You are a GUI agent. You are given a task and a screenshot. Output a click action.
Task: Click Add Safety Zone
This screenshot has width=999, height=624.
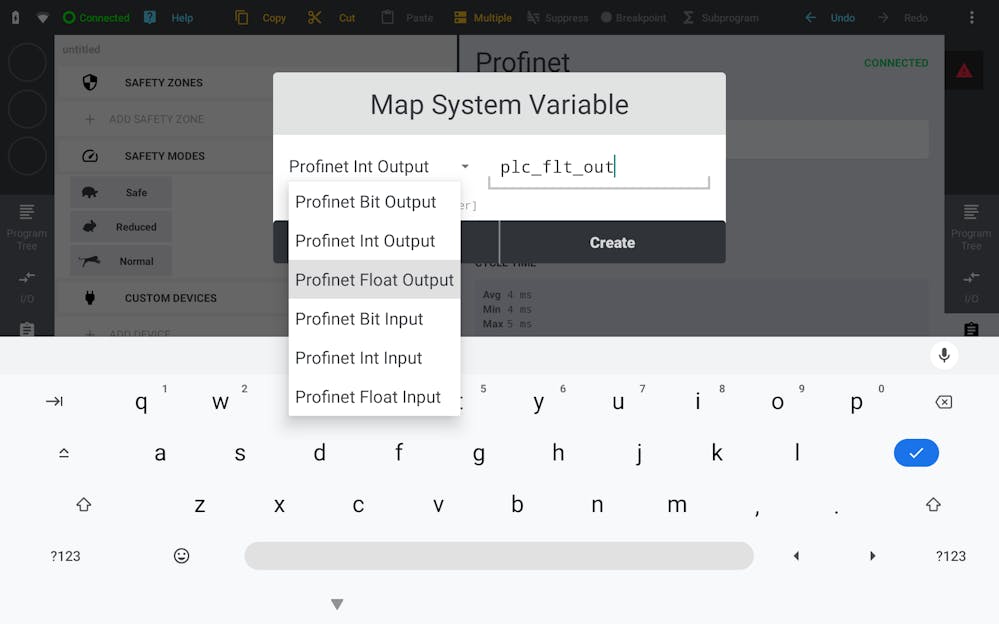(x=156, y=119)
